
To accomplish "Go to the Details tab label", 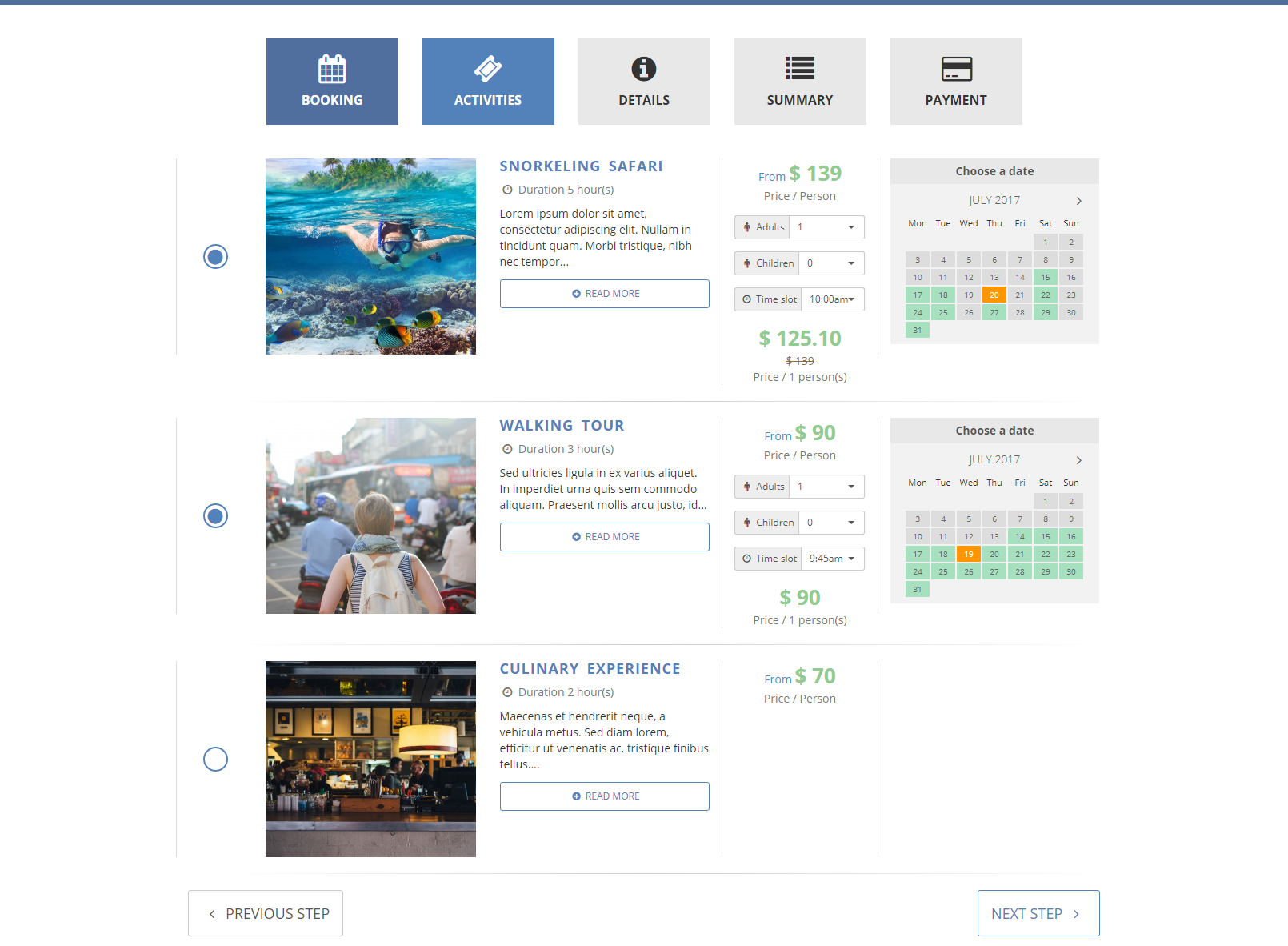I will pos(644,100).
